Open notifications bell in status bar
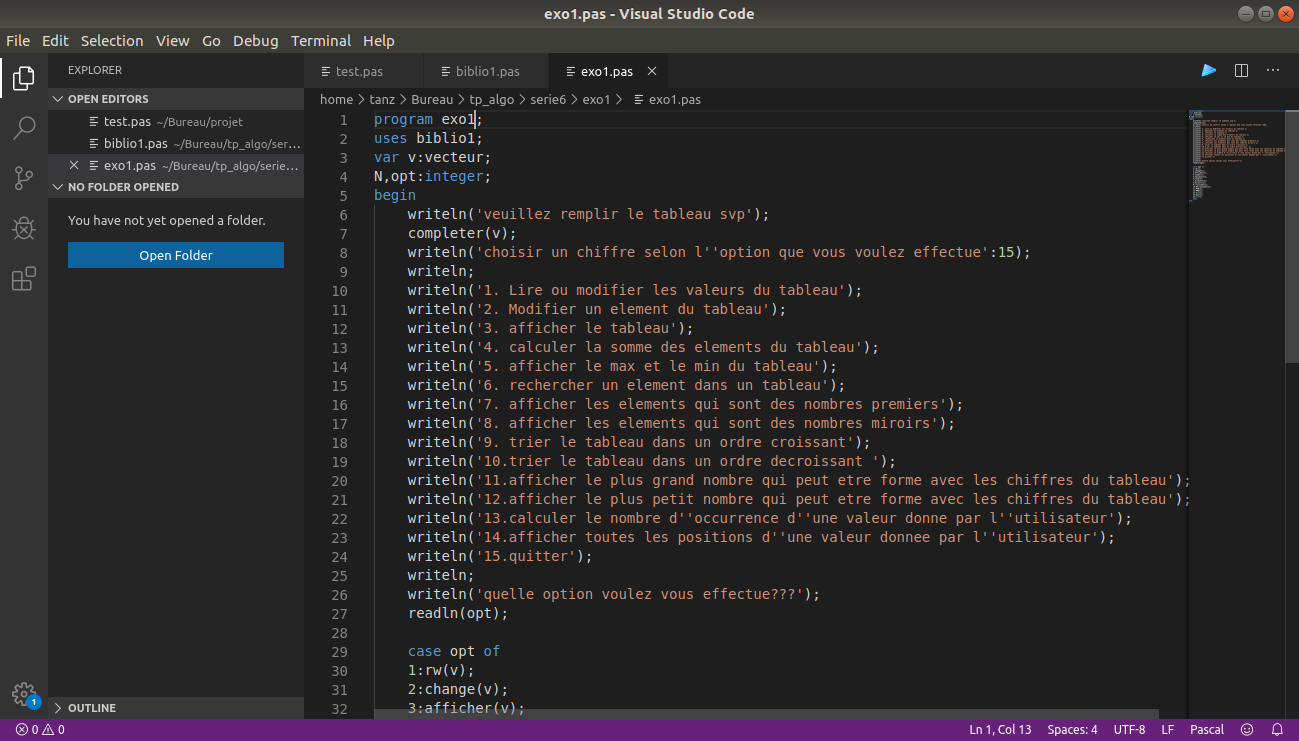1299x741 pixels. [x=1277, y=730]
